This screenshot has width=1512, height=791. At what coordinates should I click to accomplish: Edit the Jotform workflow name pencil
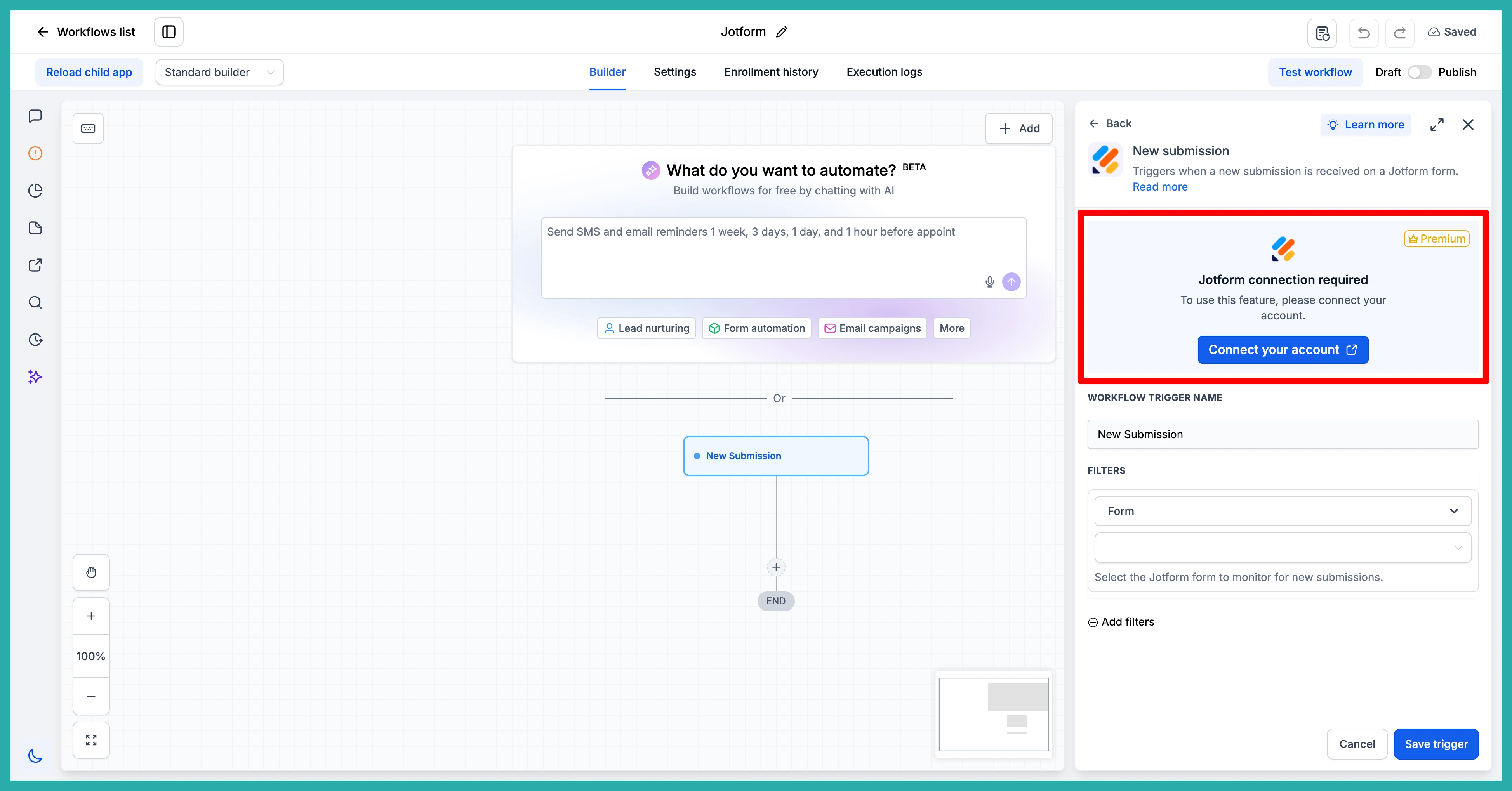click(x=781, y=32)
